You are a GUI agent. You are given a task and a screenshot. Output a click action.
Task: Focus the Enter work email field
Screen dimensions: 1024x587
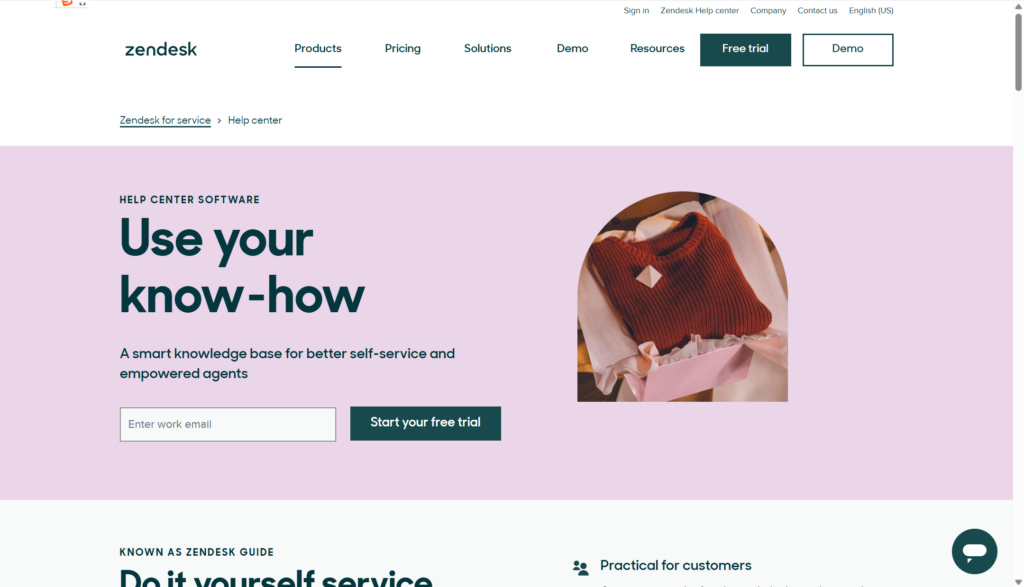click(x=228, y=424)
